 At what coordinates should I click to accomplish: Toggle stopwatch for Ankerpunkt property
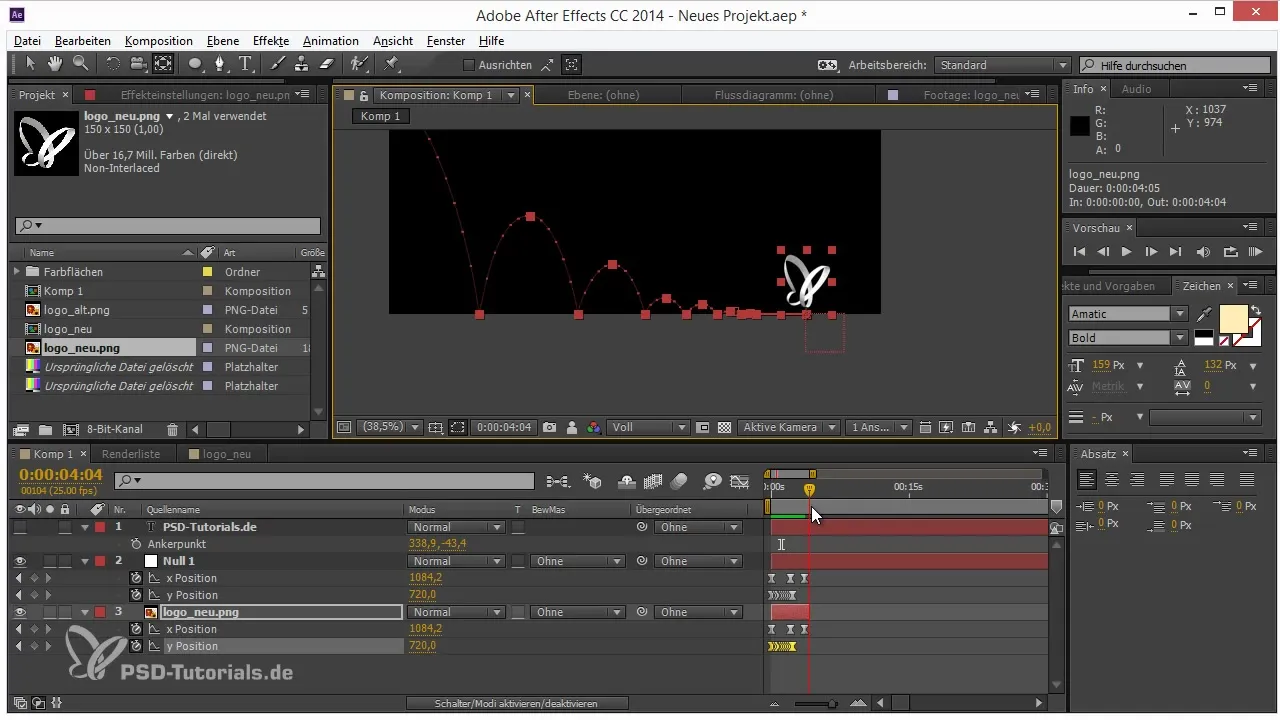click(137, 544)
